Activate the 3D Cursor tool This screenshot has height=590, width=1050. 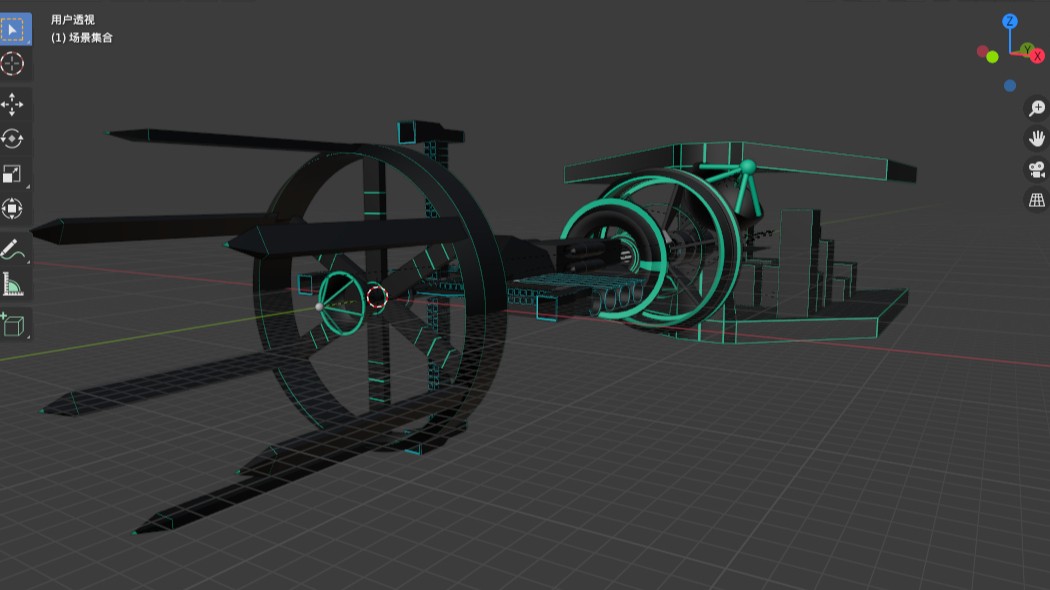coord(13,64)
